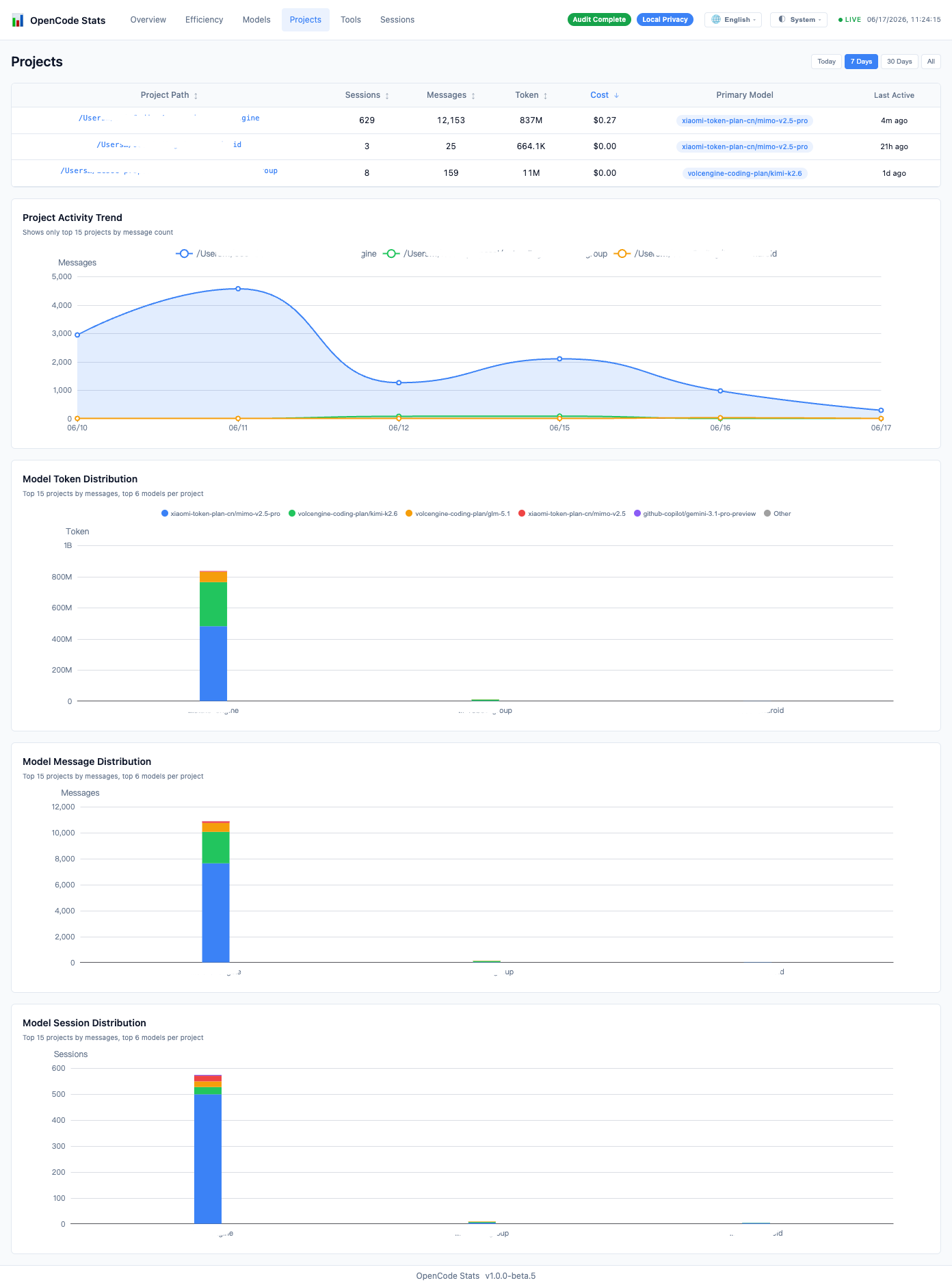This screenshot has width=952, height=1287.
Task: Toggle glm-5.1 legend in token chart
Action: pos(458,514)
